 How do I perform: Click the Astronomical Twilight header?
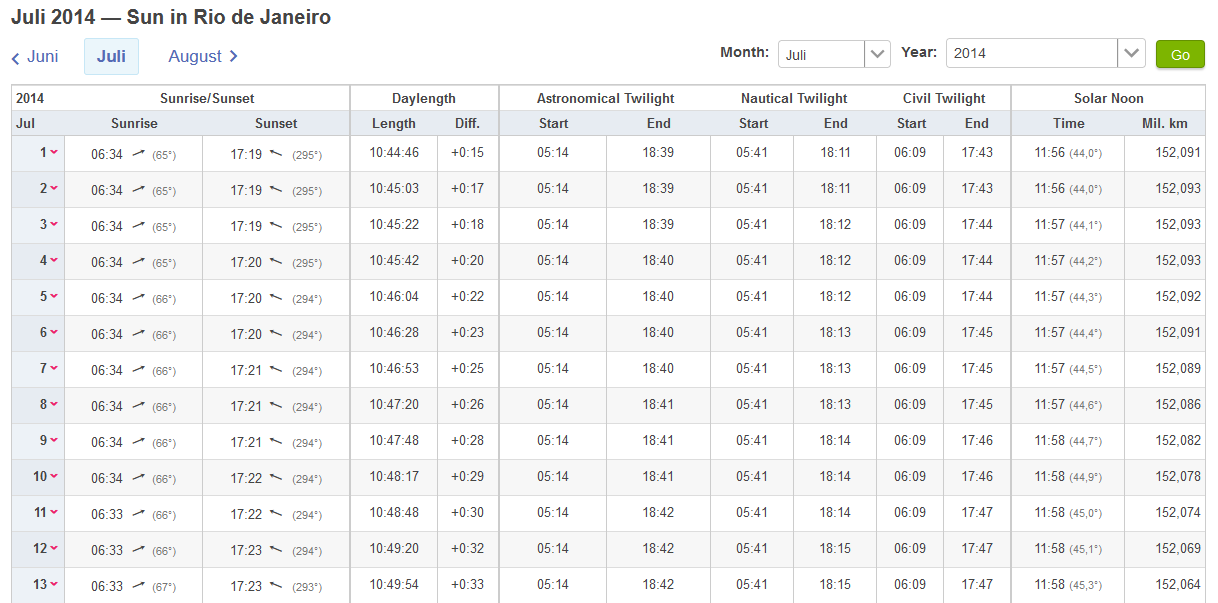(x=605, y=99)
